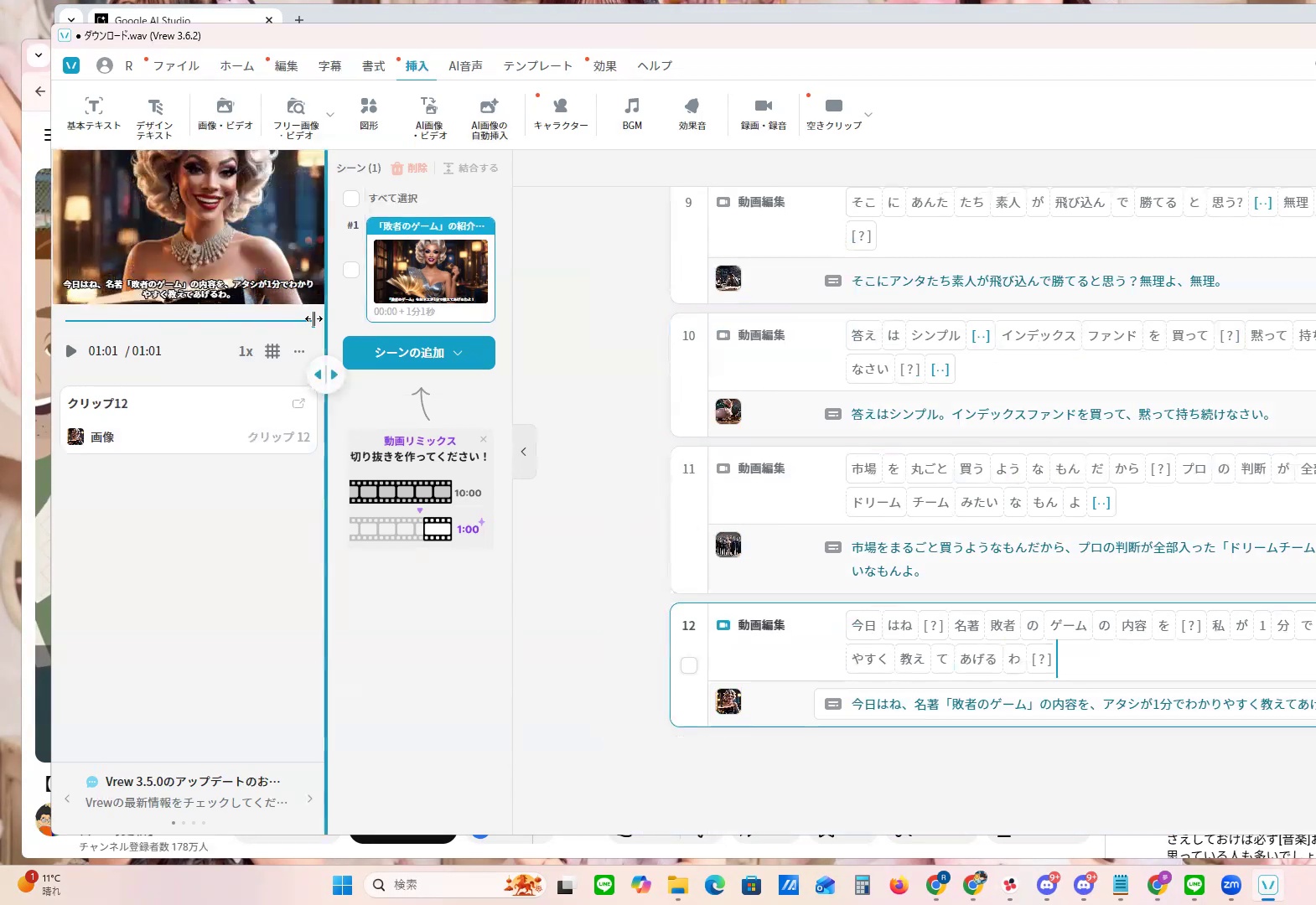Open Firefox from the taskbar
The image size is (1316, 905).
tap(899, 885)
